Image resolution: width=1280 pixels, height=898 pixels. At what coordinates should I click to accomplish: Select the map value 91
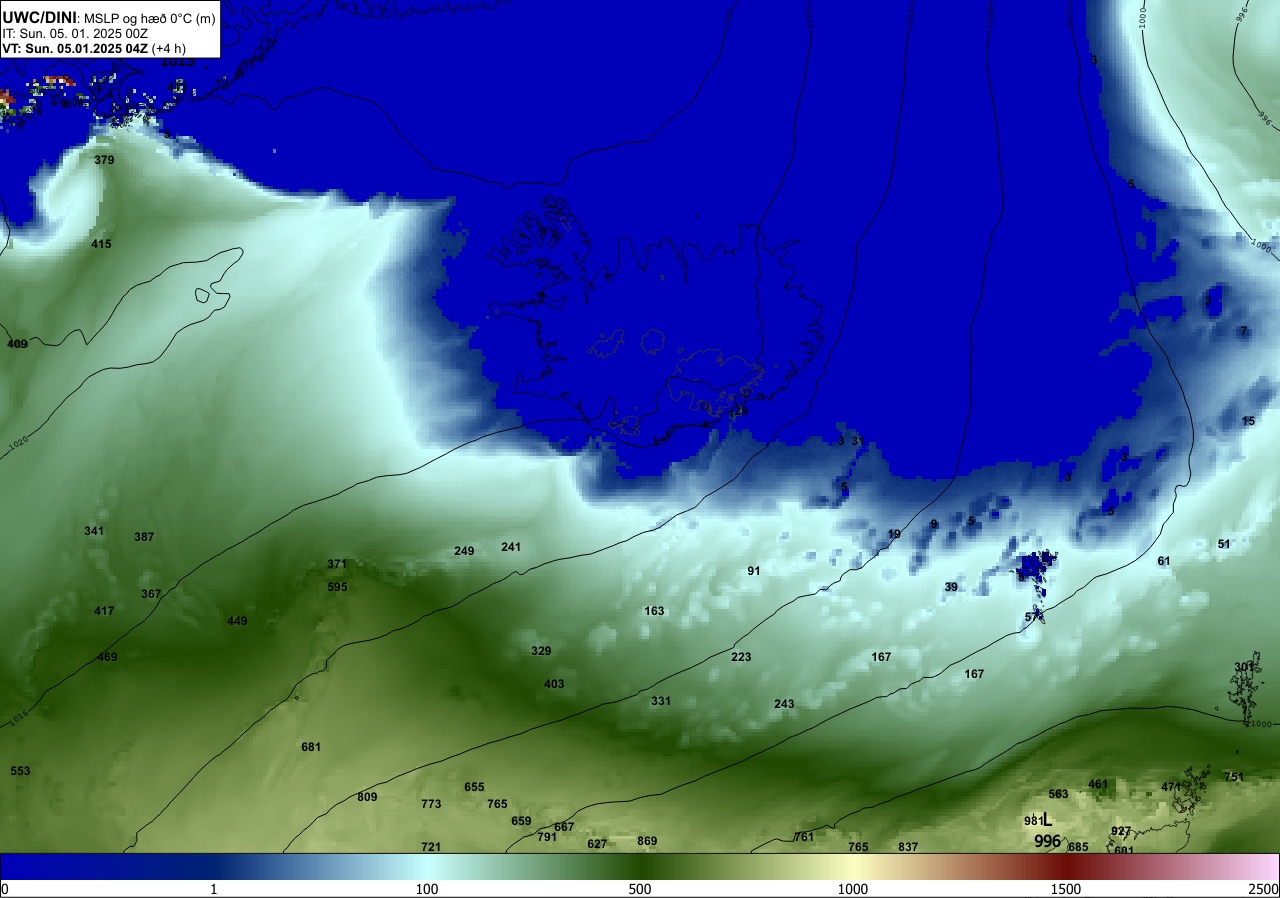pyautogui.click(x=754, y=571)
